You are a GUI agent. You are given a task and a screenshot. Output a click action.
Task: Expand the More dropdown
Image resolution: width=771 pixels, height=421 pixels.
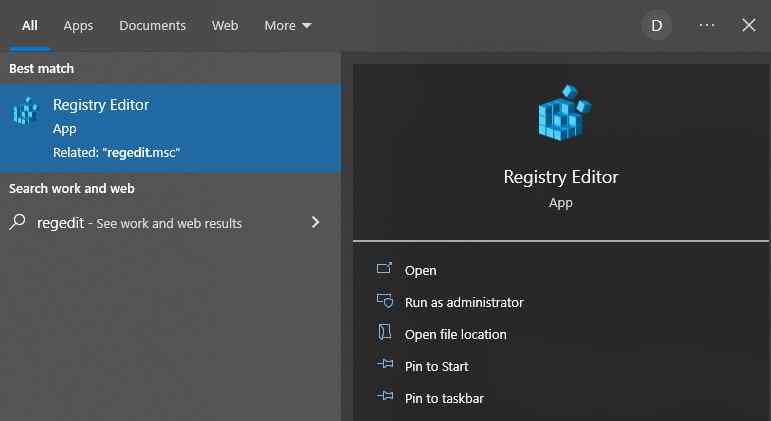[288, 26]
